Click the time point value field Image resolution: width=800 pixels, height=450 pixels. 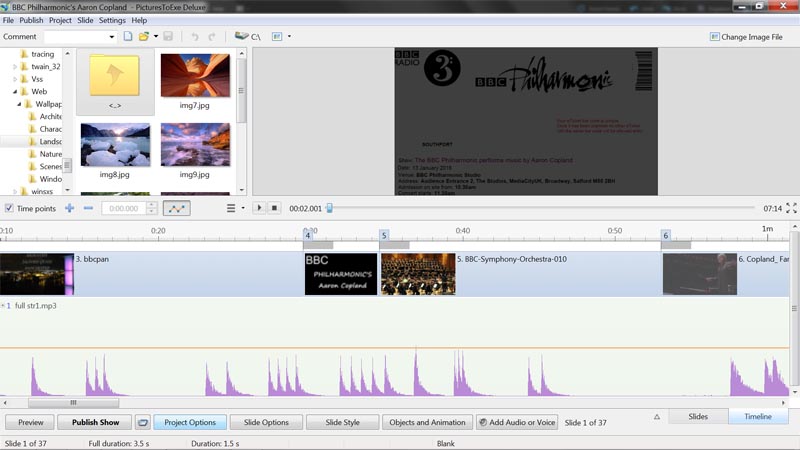[124, 208]
